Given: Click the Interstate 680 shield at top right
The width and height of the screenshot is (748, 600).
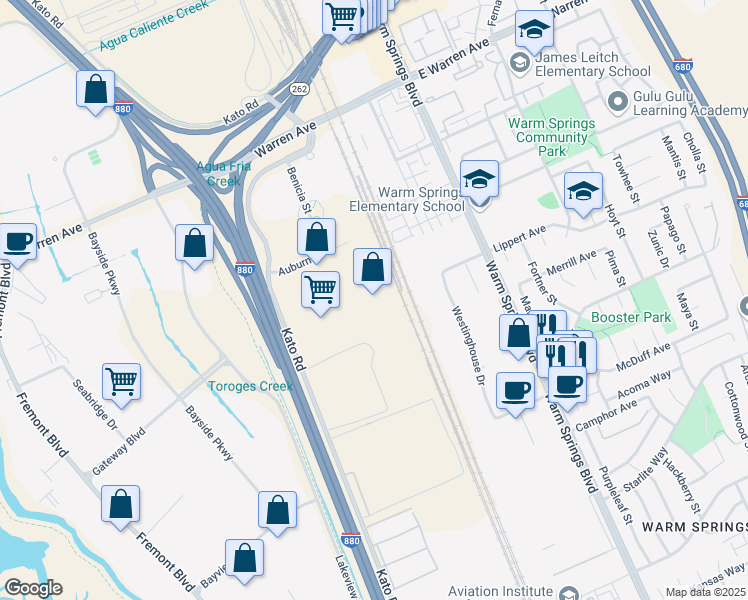Looking at the screenshot, I should coord(683,66).
